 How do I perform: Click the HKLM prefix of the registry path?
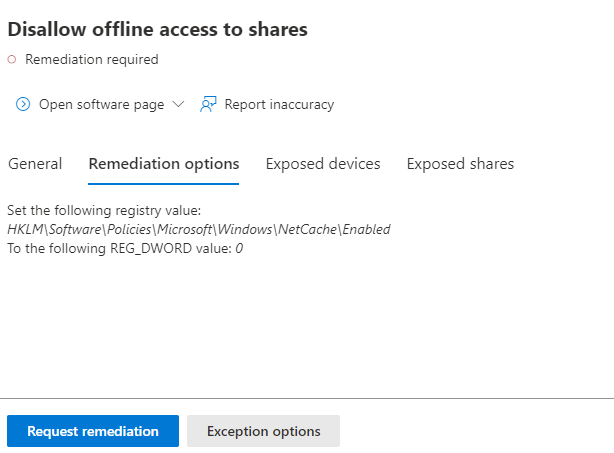(25, 229)
